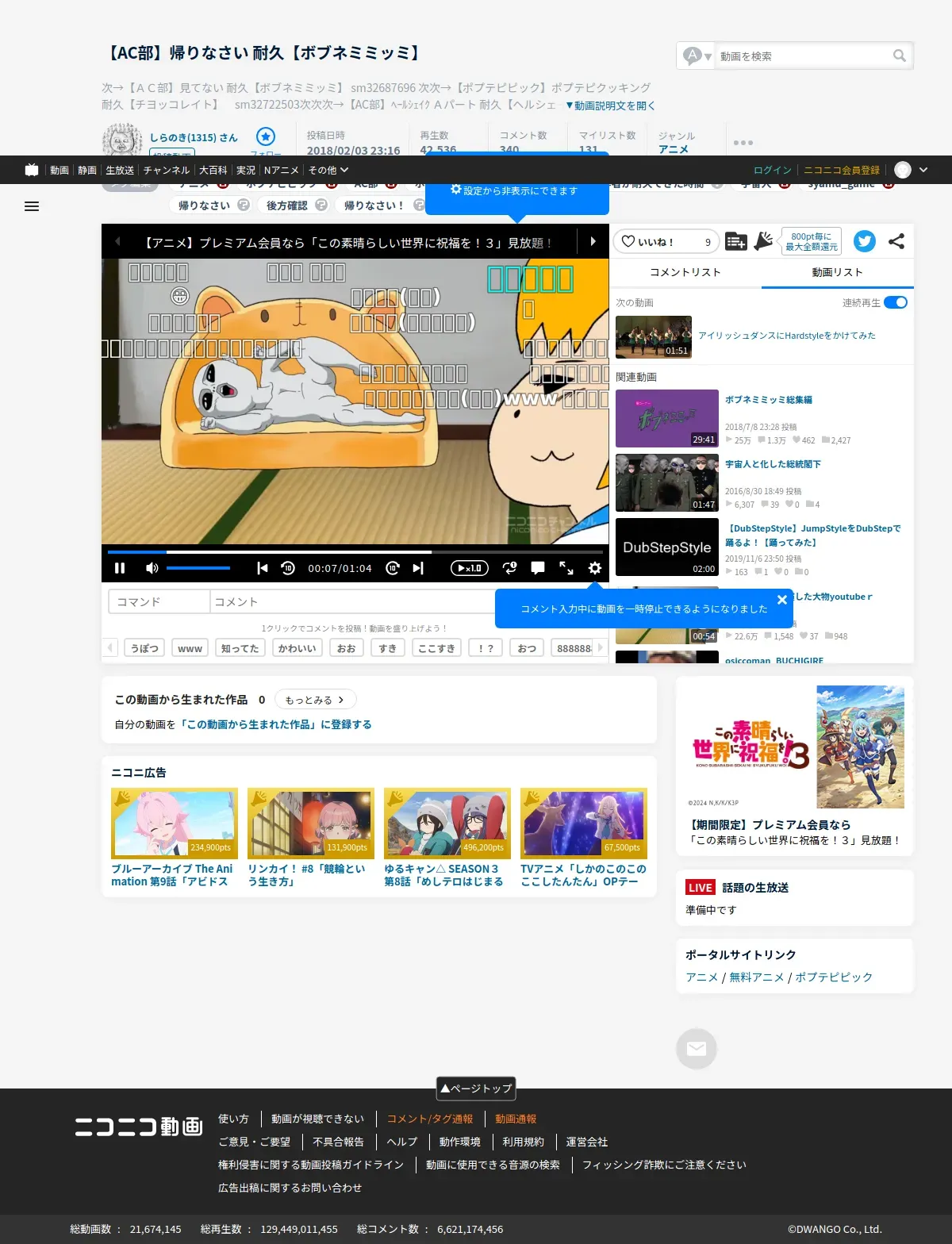Viewport: 952px width, 1244px height.
Task: Open アイリッシュダンス next video thumbnail
Action: coord(654,337)
